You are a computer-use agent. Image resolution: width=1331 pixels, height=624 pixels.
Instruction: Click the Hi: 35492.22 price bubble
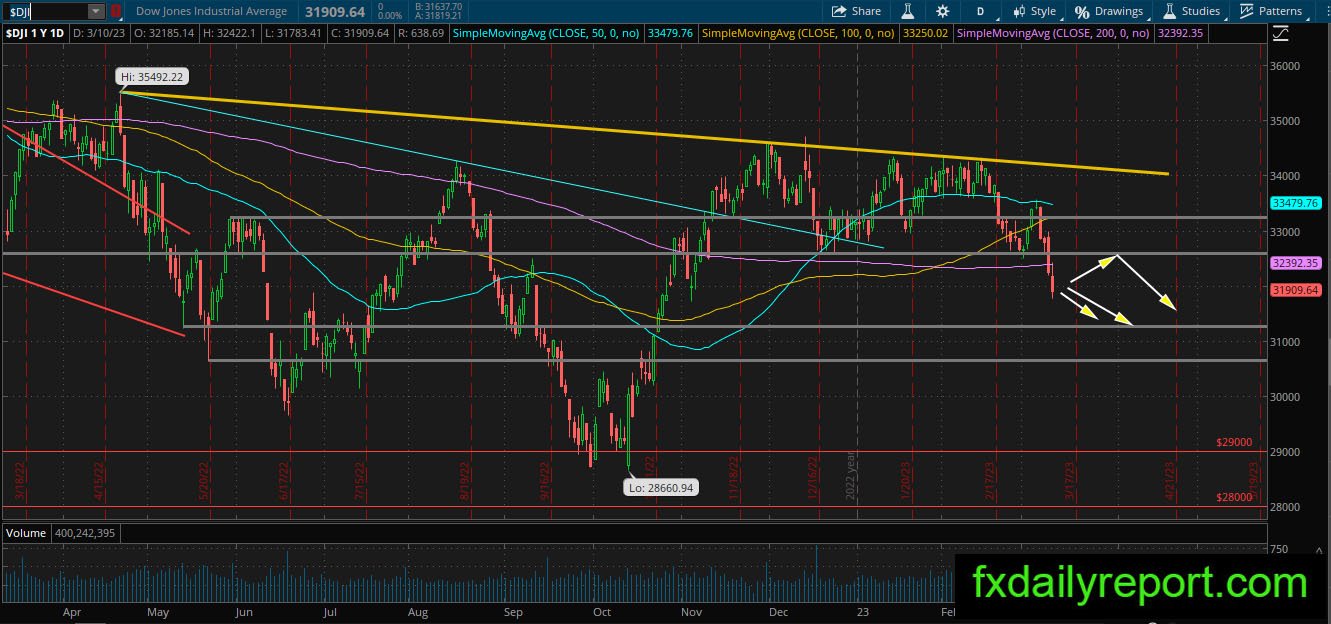(151, 77)
